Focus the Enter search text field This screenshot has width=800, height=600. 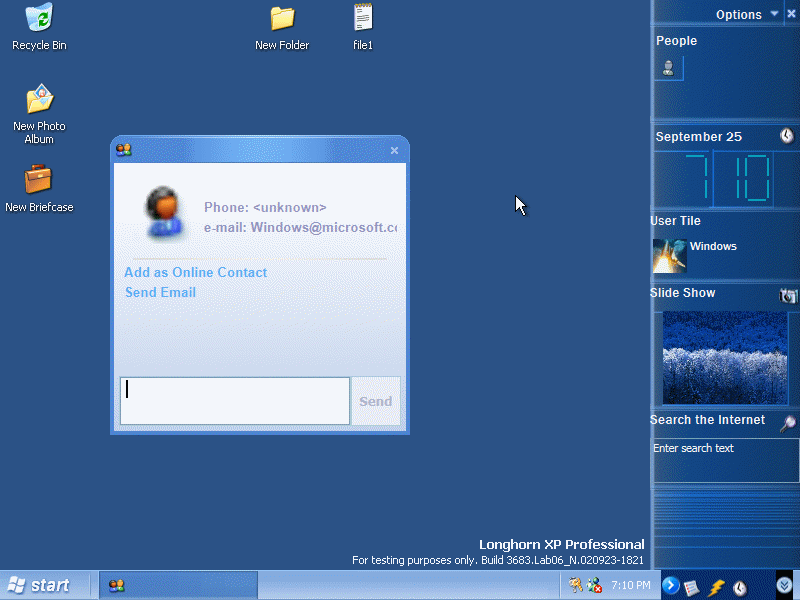726,461
